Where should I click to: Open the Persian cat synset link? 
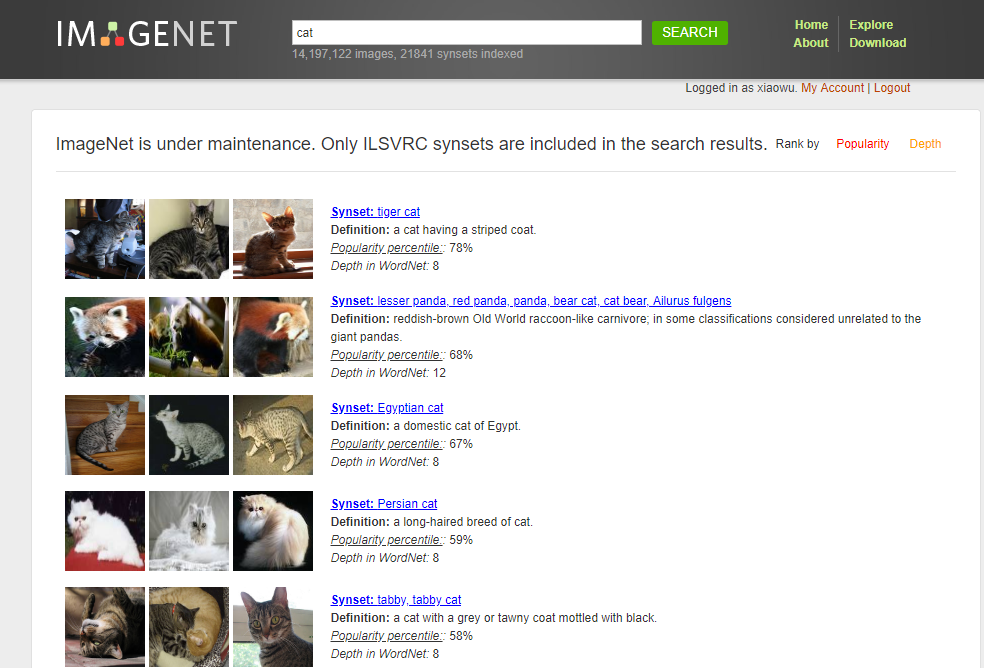(x=384, y=504)
